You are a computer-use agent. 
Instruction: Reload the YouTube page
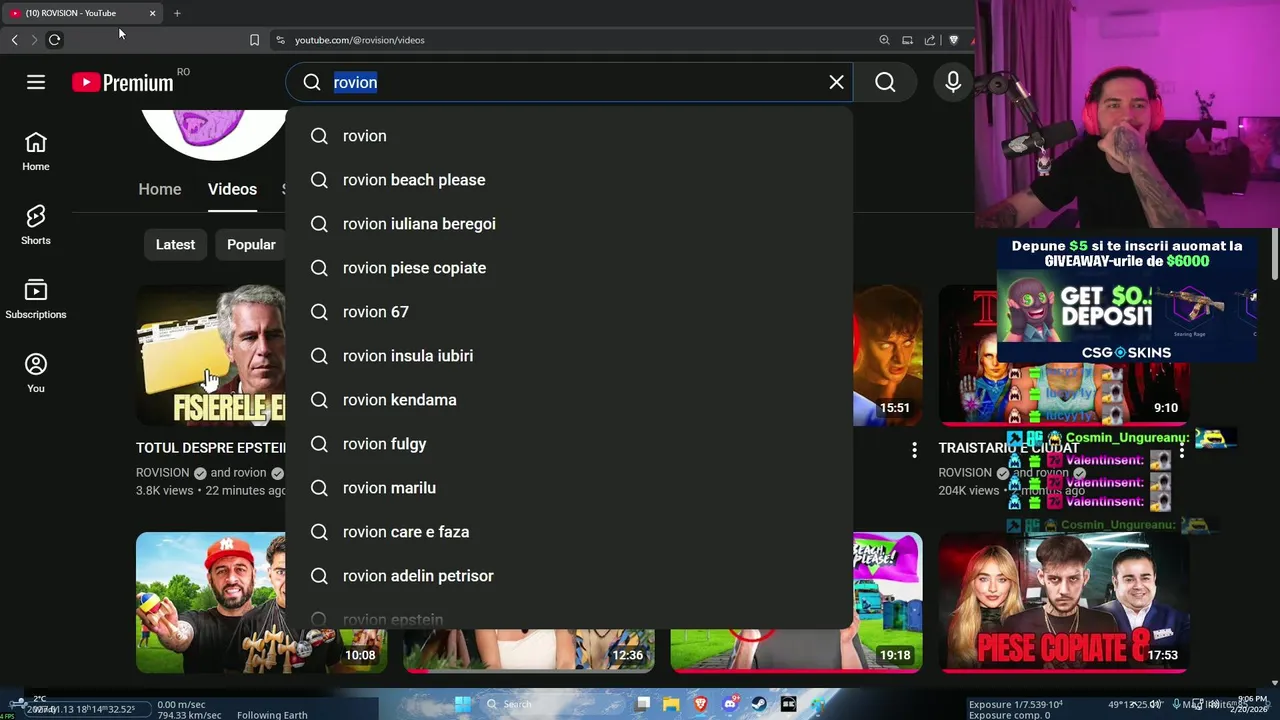pos(54,40)
